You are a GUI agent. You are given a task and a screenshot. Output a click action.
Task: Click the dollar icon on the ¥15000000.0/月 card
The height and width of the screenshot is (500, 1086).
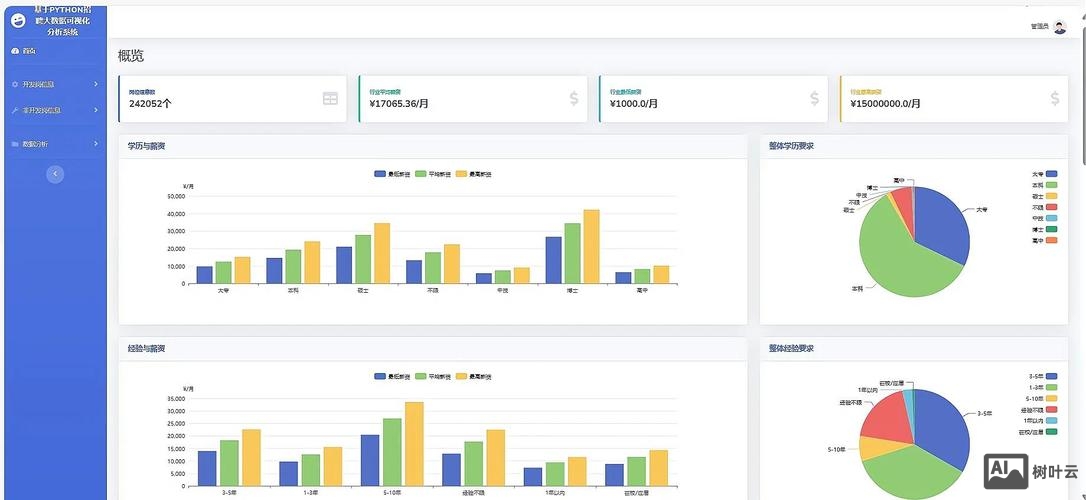[x=1055, y=98]
